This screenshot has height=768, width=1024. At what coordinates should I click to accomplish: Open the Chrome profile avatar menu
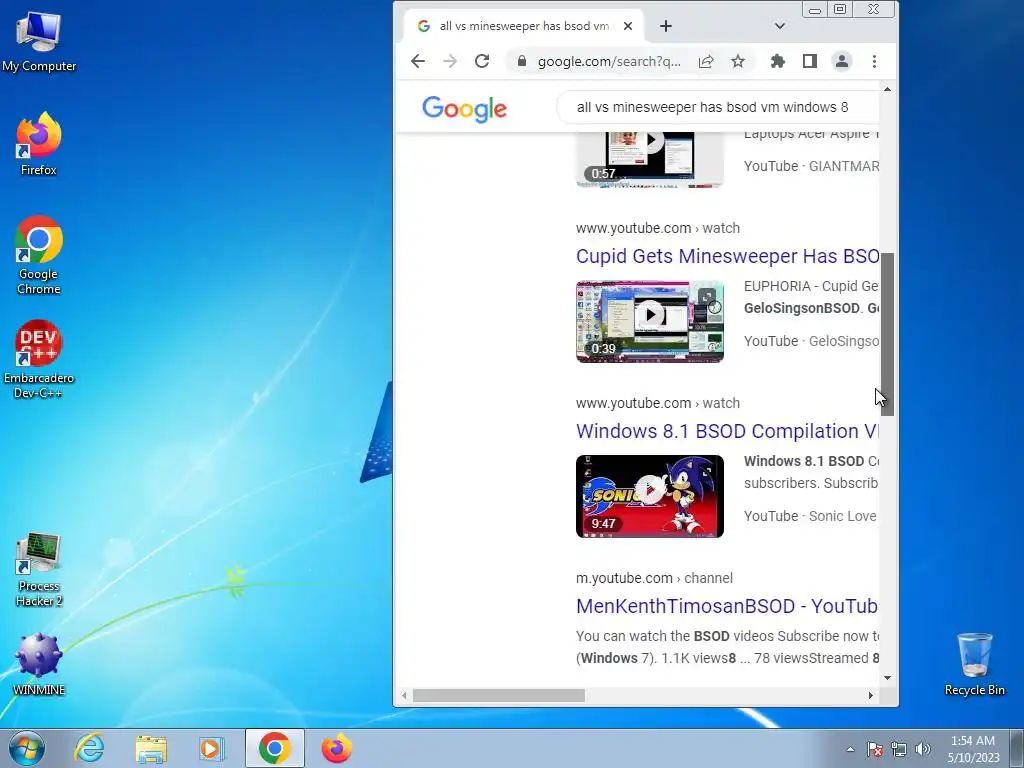click(x=842, y=61)
